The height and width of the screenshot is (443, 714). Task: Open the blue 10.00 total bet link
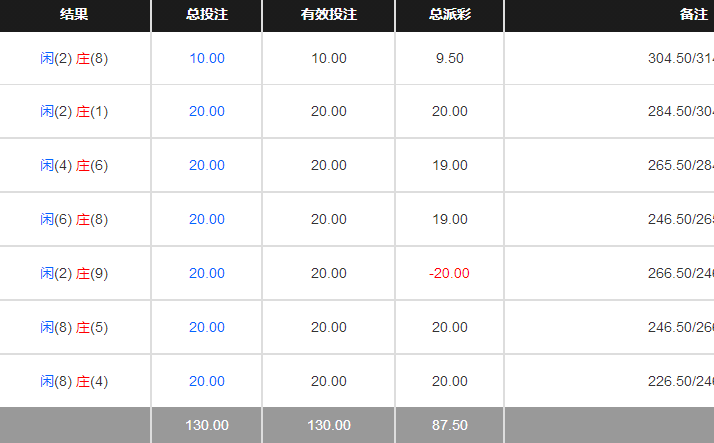coord(207,58)
